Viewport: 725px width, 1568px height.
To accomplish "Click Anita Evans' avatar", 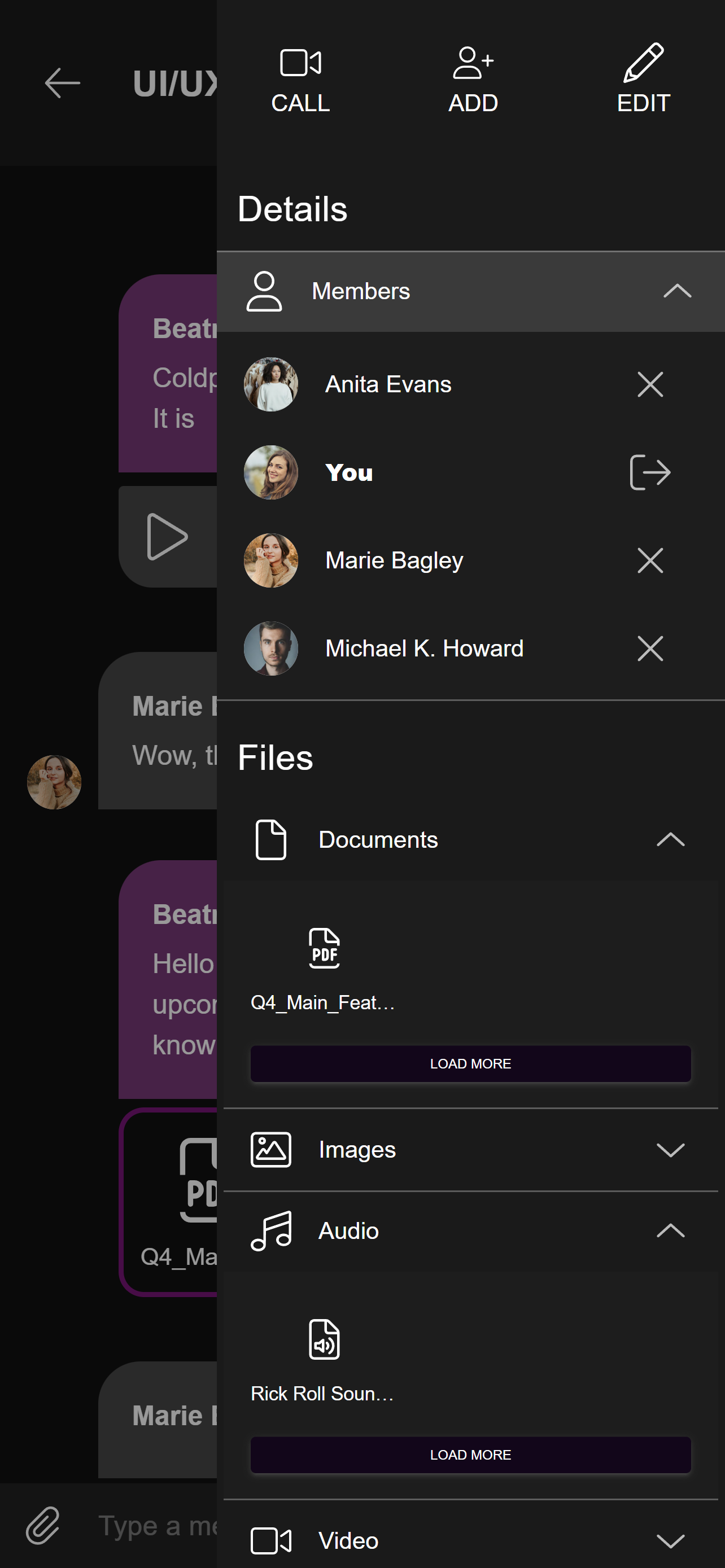I will click(271, 385).
